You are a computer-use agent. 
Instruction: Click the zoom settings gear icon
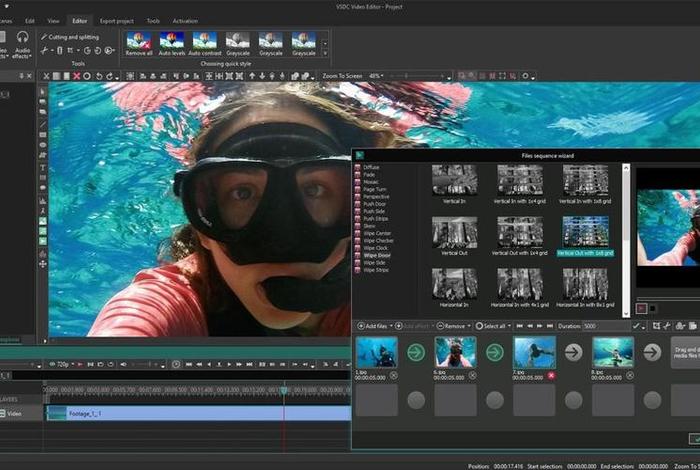click(525, 76)
